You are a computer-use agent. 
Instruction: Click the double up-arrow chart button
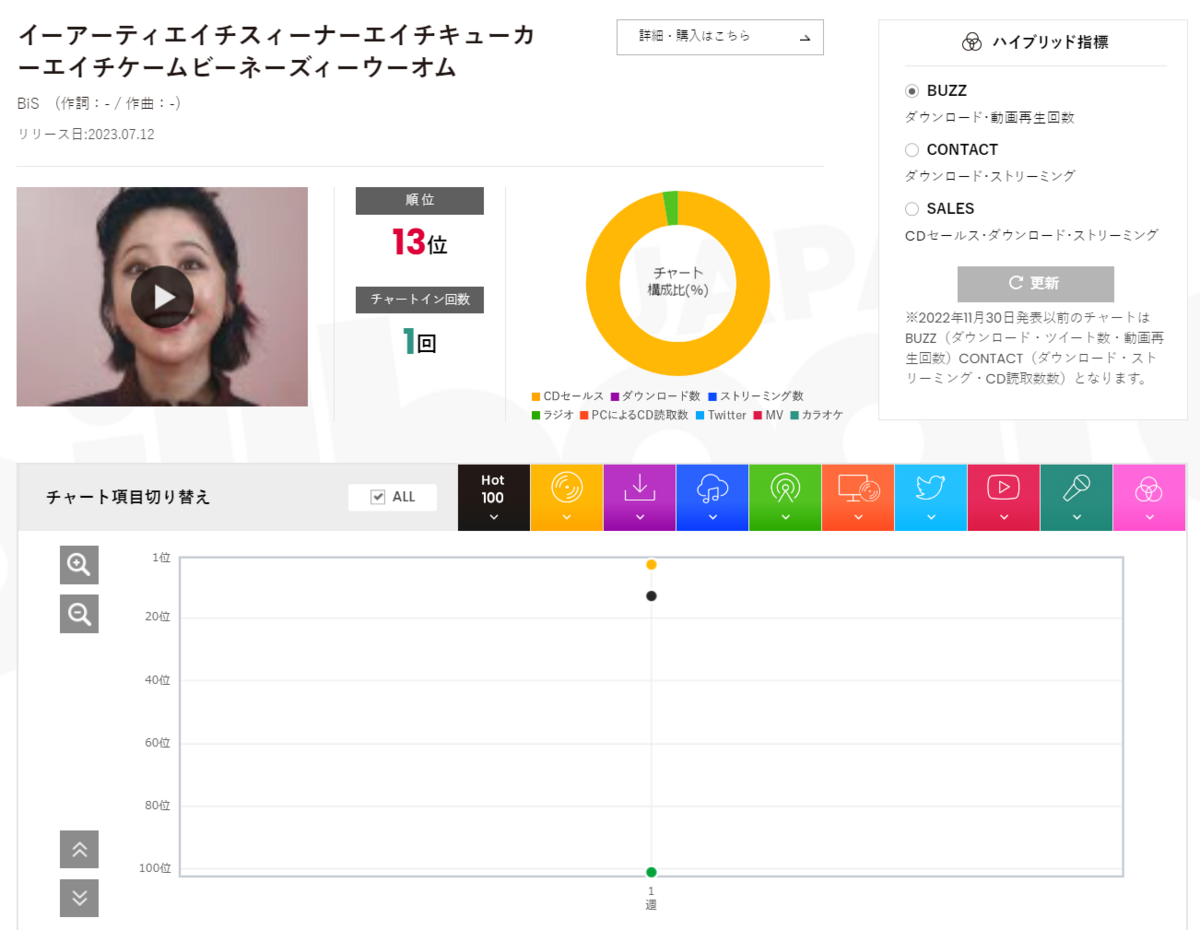click(79, 849)
